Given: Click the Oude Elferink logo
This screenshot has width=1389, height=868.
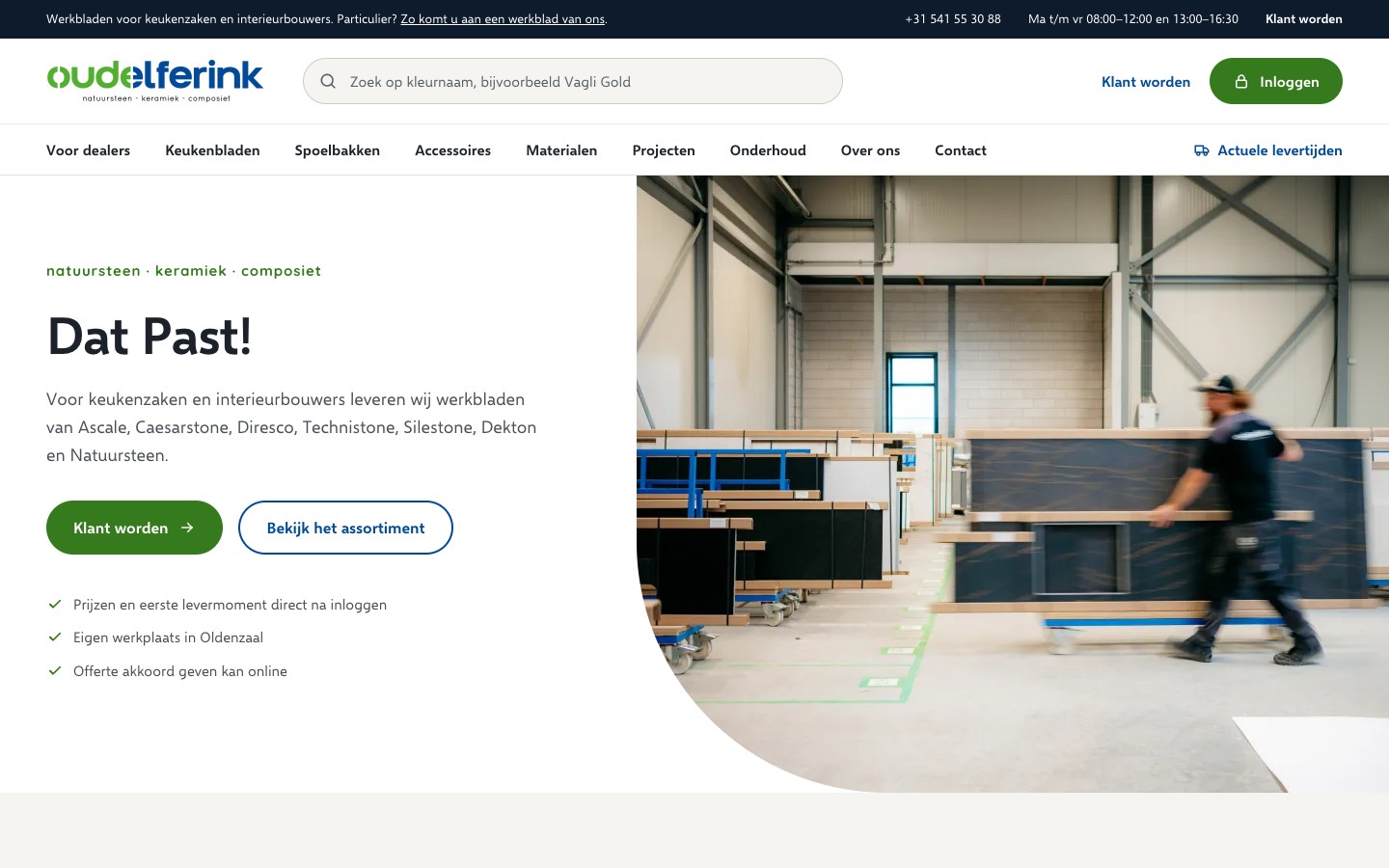Looking at the screenshot, I should coord(154,81).
